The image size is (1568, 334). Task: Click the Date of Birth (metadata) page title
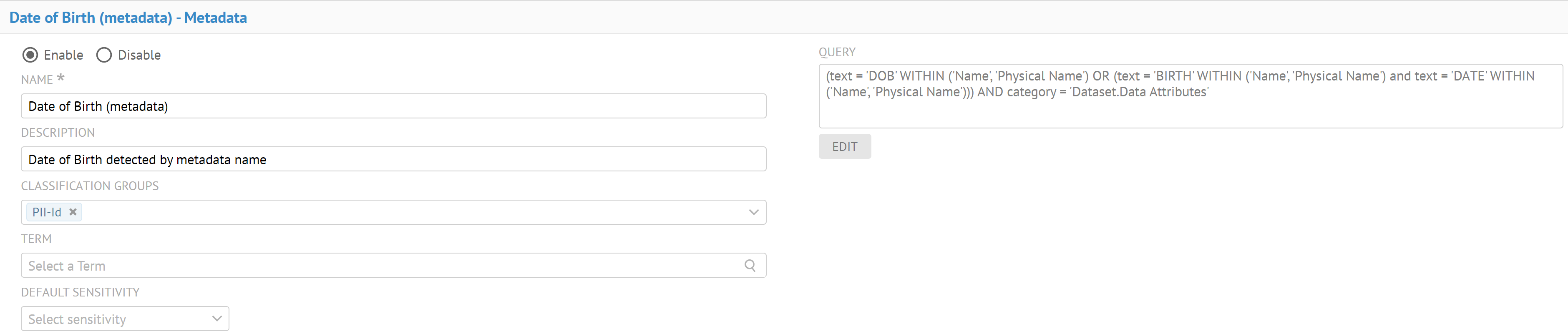tap(128, 18)
